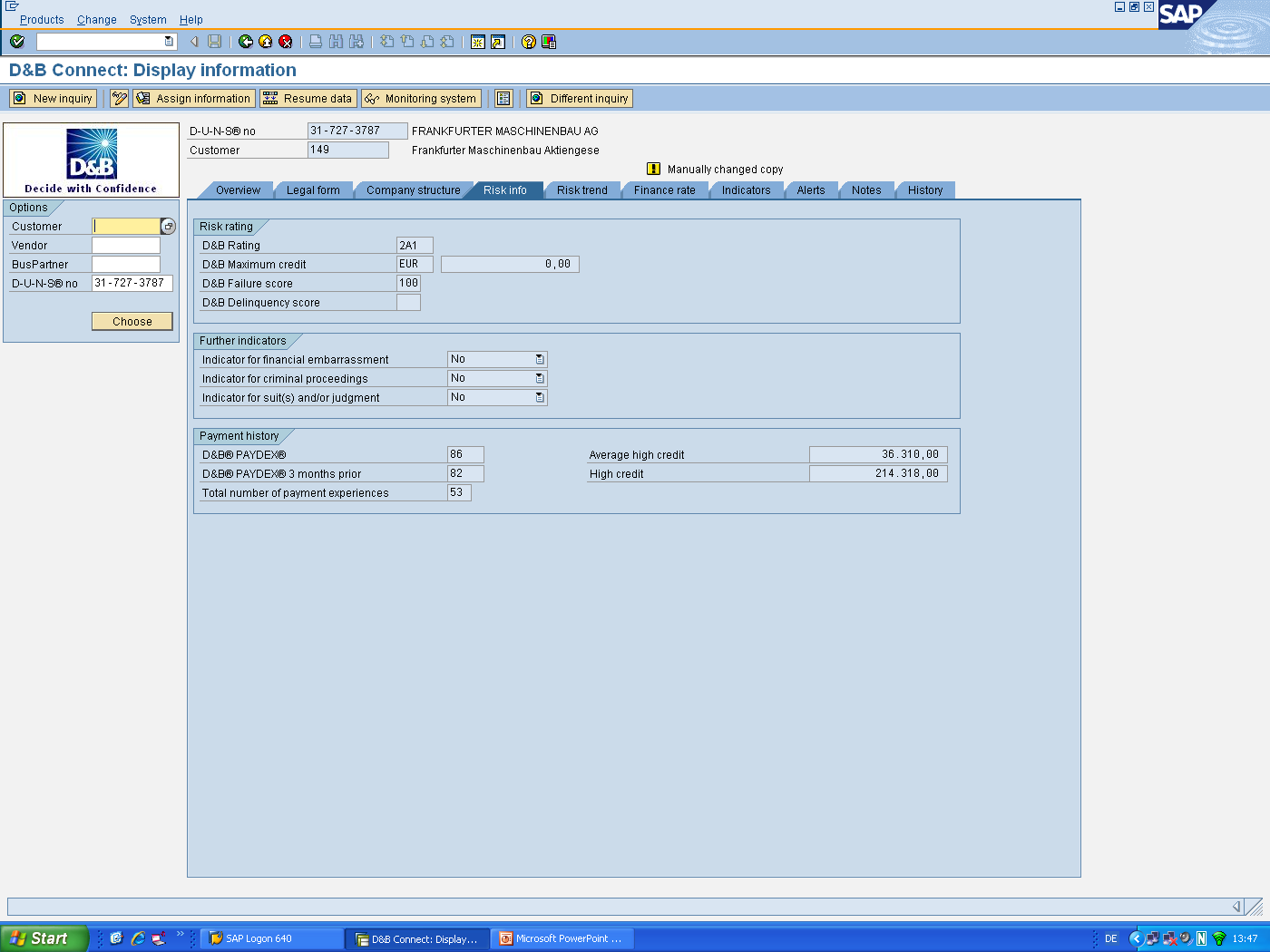
Task: Click the First page icon
Action: pyautogui.click(x=387, y=42)
